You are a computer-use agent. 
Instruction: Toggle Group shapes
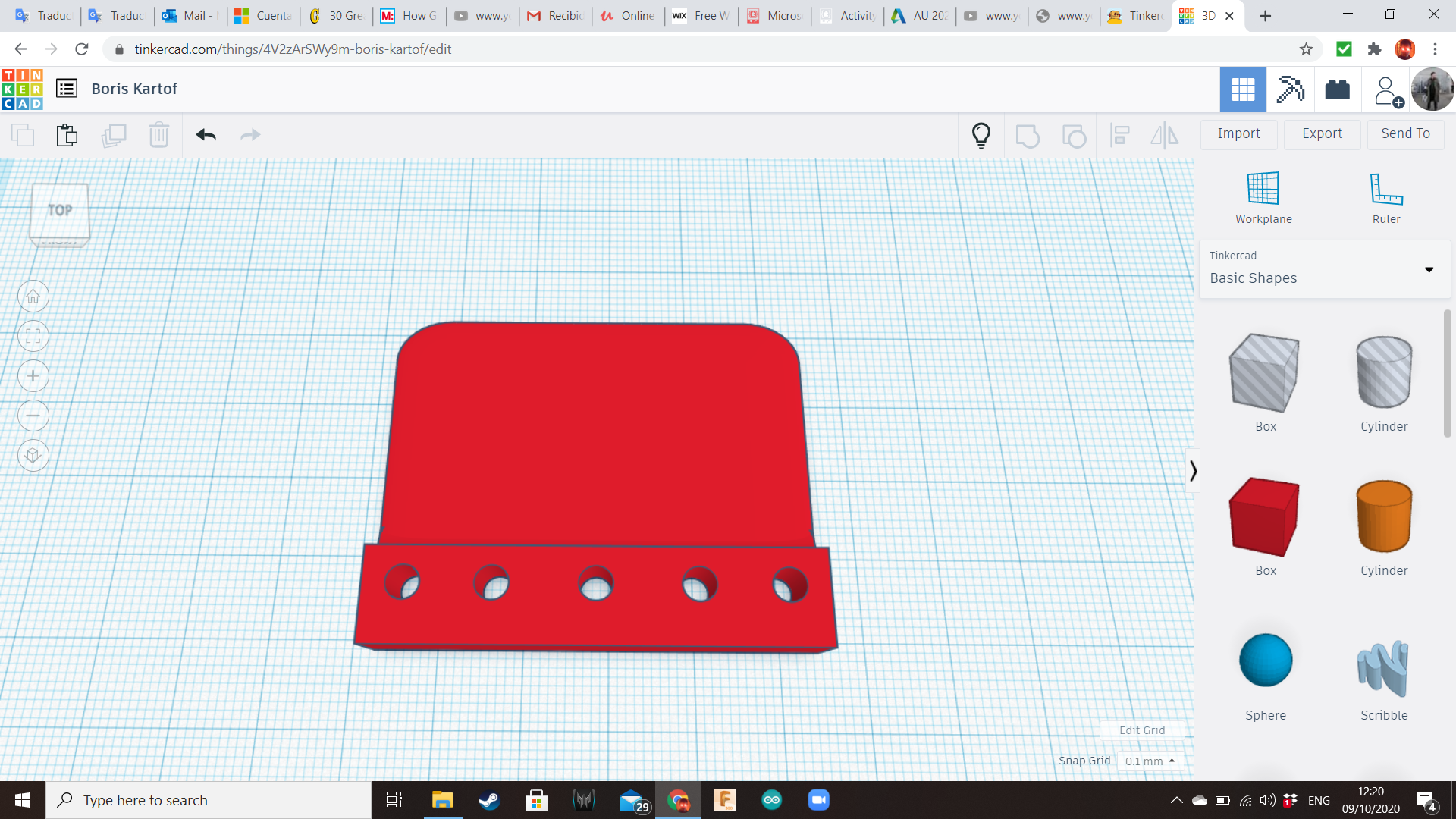(1028, 135)
